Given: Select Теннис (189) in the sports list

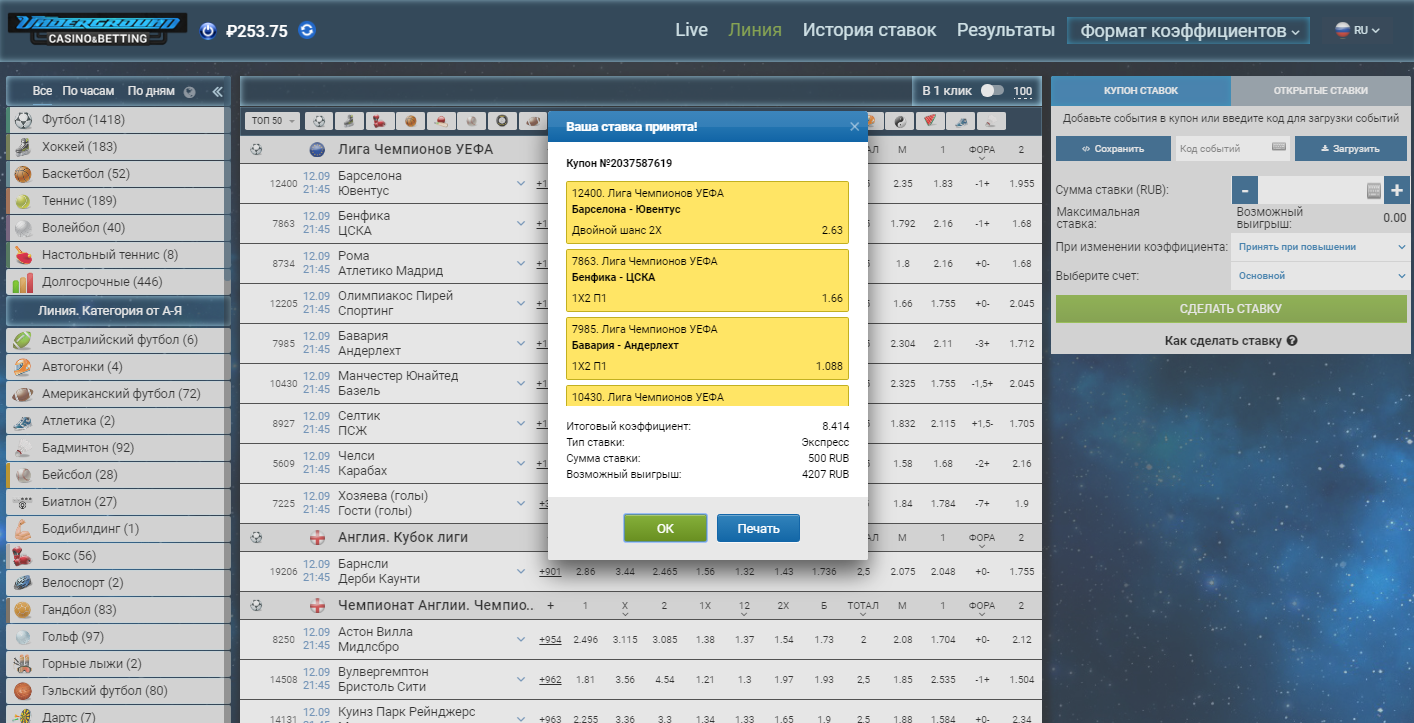Looking at the screenshot, I should click(x=118, y=201).
